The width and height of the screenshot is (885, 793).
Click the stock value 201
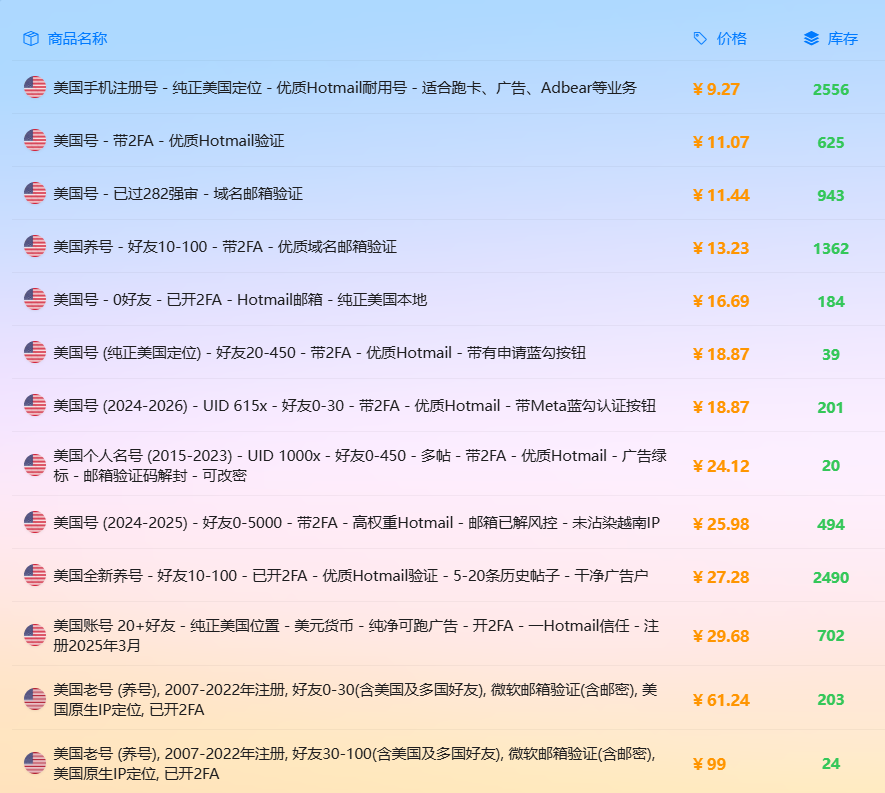point(831,408)
